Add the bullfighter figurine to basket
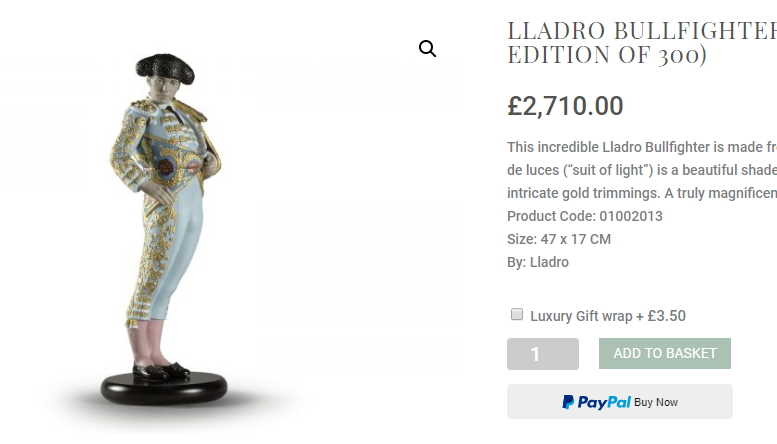 coord(665,353)
